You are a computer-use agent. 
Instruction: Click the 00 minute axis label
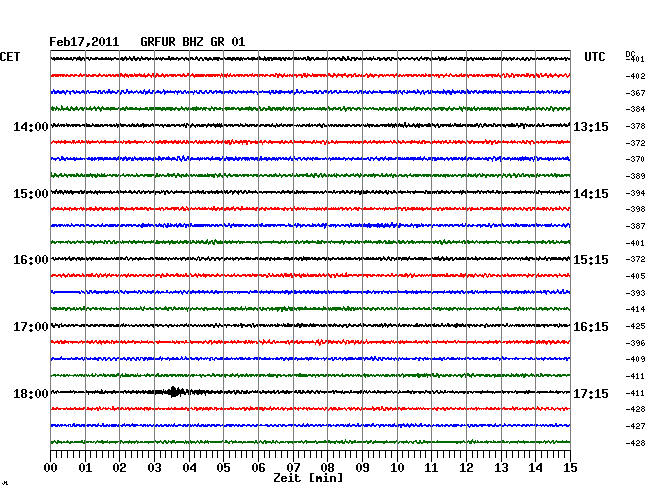[51, 468]
